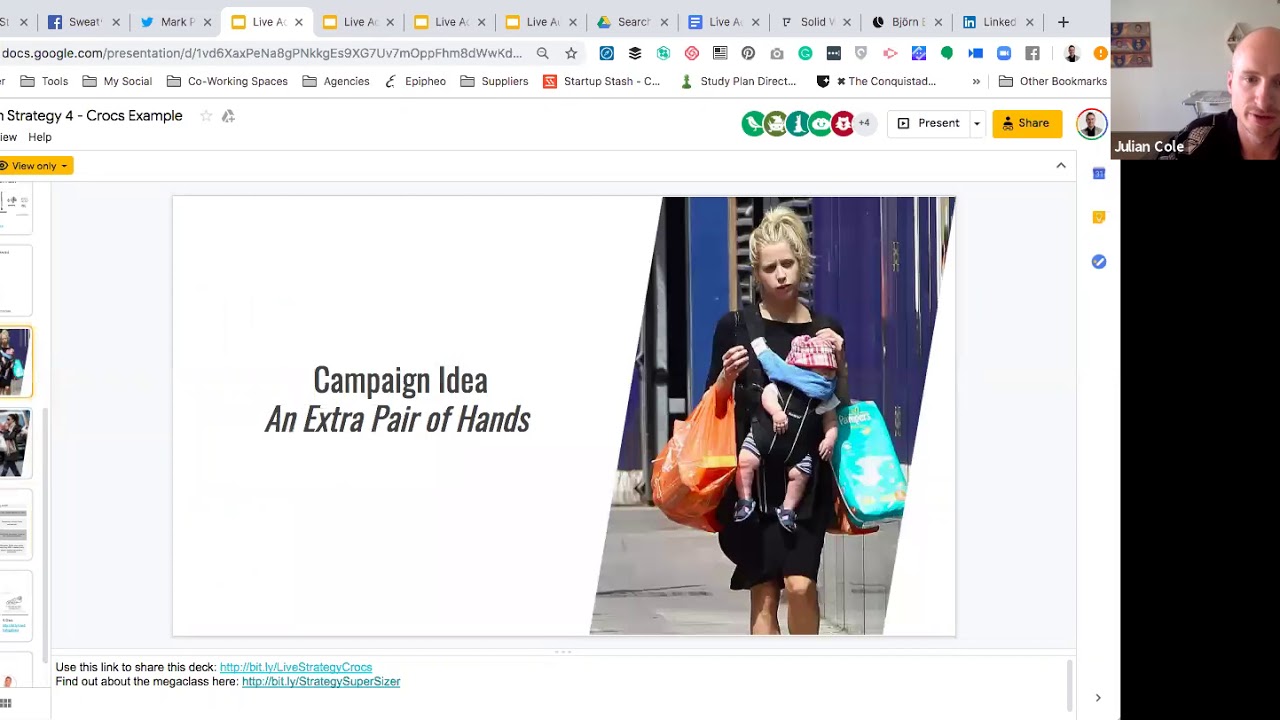Image resolution: width=1280 pixels, height=720 pixels.
Task: Switch to the Björn browser tab
Action: tap(907, 22)
